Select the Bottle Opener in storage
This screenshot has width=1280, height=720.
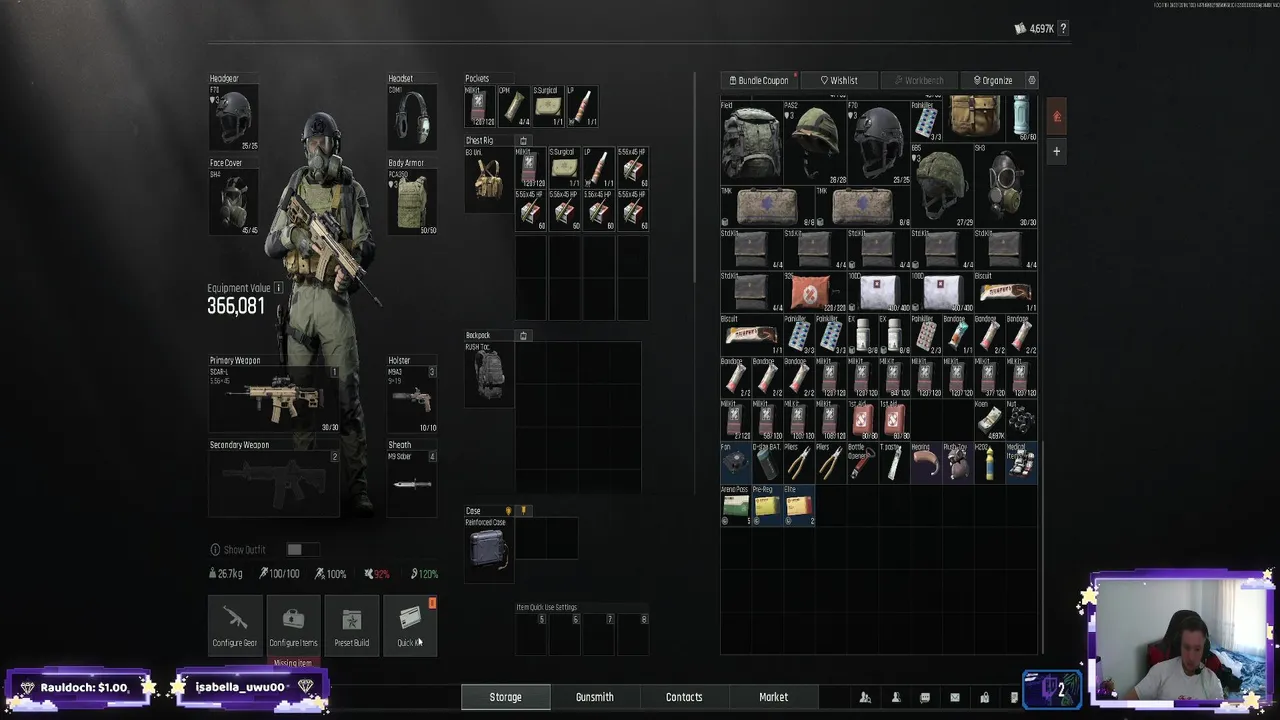862,464
